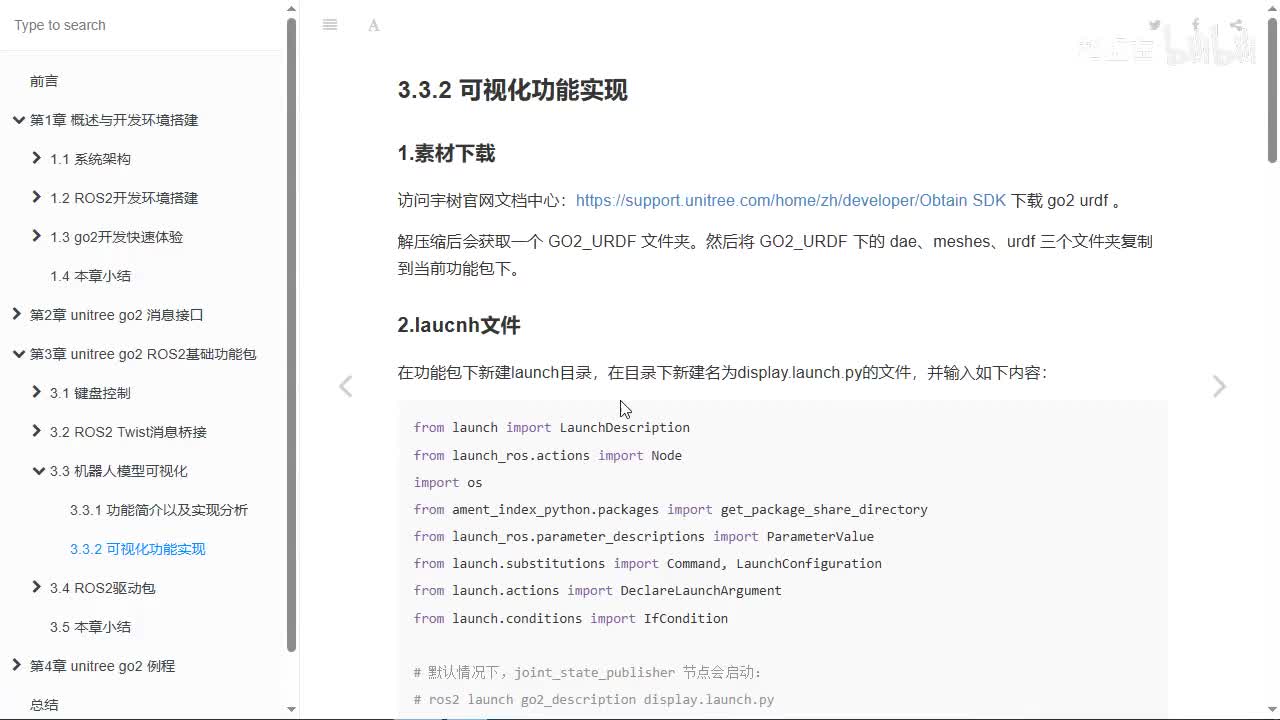Expand the 1.3 go2开发快速体验 arrow
The image size is (1280, 720).
[37, 236]
